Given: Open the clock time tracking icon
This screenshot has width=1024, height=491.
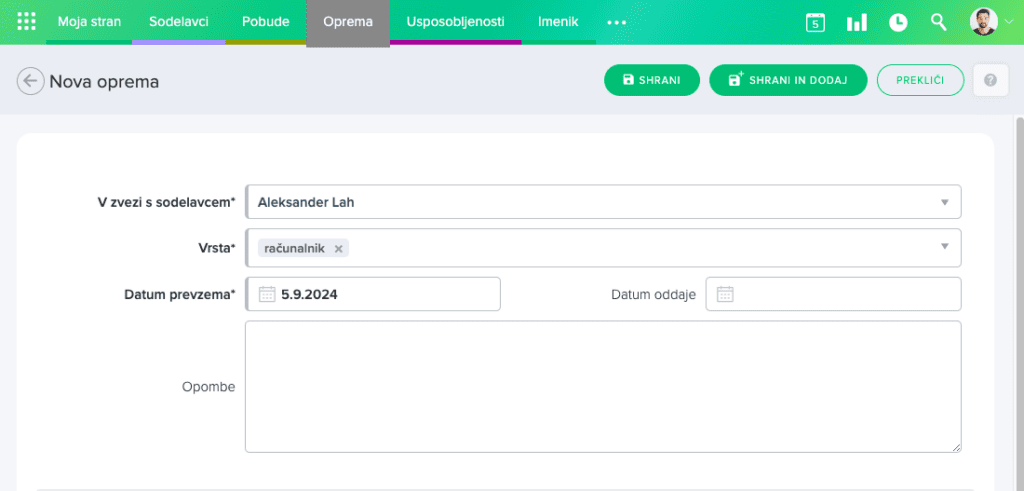Looking at the screenshot, I should point(898,22).
